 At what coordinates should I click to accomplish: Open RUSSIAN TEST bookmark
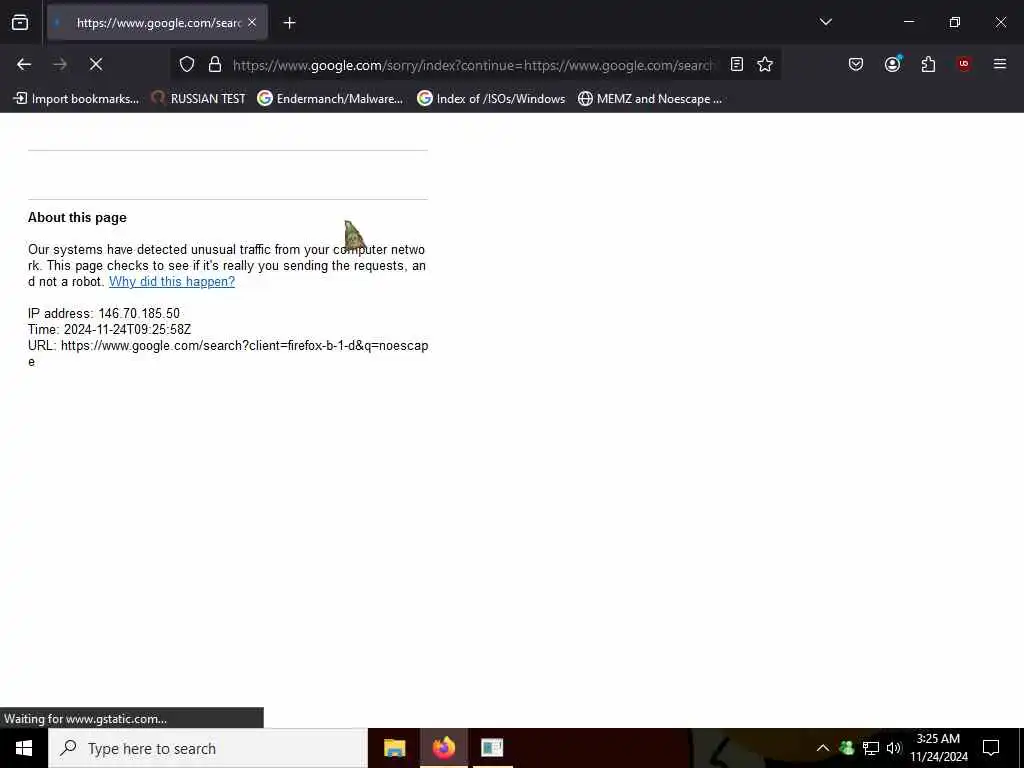(198, 99)
